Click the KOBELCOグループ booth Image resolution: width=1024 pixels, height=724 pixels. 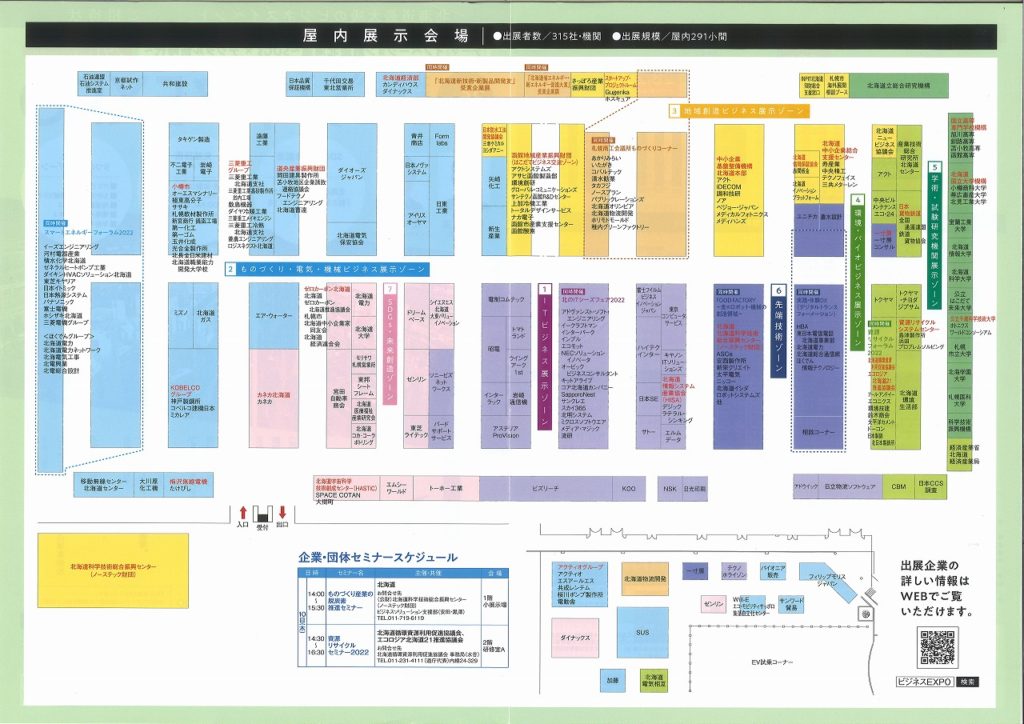[193, 399]
